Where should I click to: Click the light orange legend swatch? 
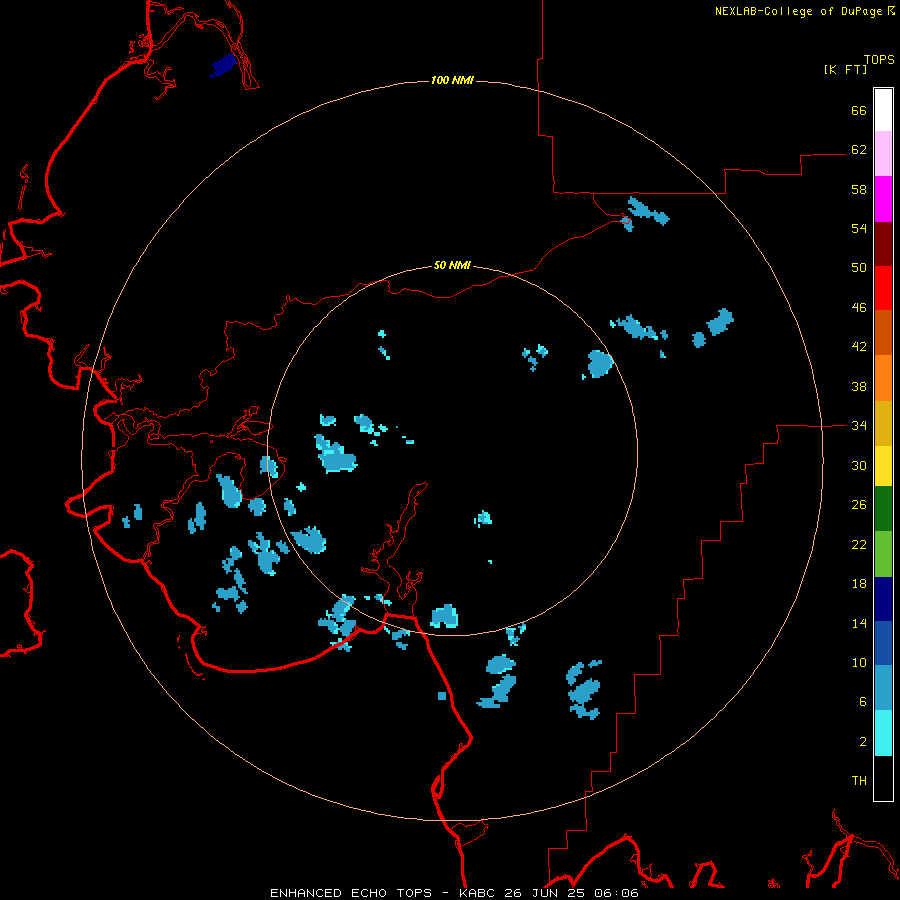(883, 378)
